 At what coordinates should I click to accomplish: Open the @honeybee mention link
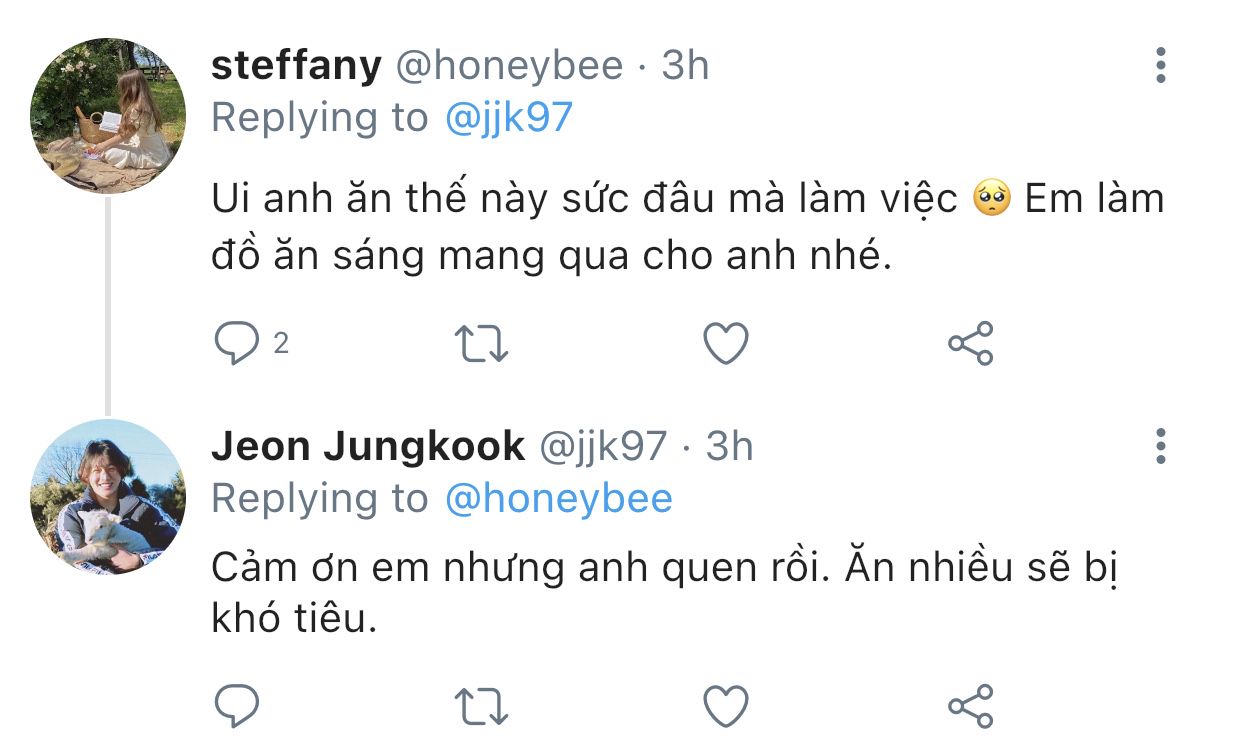coord(558,499)
